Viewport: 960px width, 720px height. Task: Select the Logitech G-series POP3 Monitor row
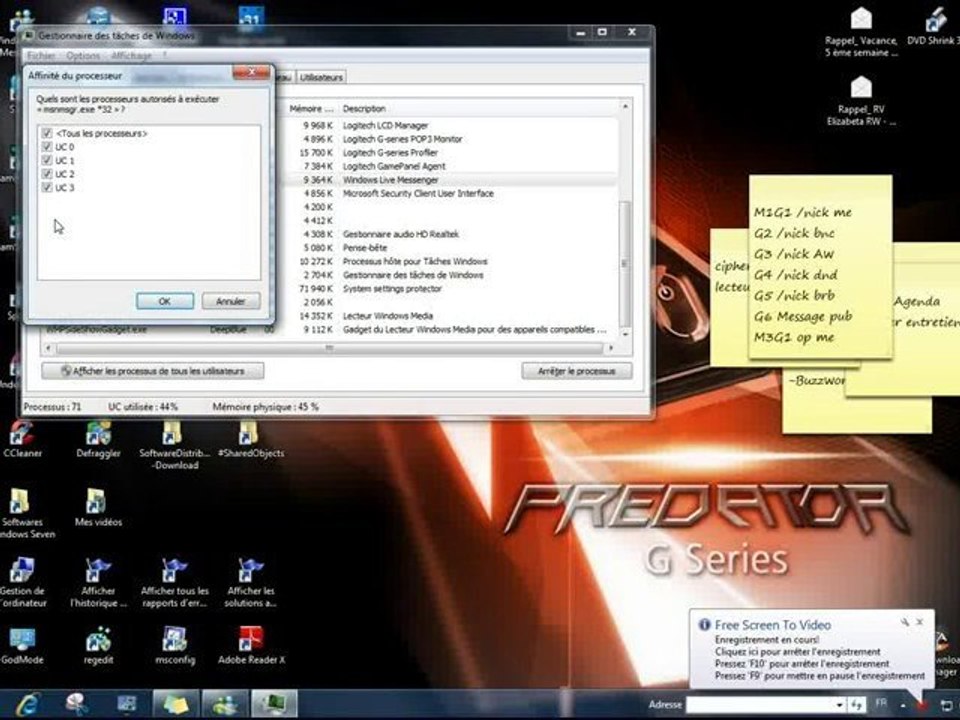point(450,139)
